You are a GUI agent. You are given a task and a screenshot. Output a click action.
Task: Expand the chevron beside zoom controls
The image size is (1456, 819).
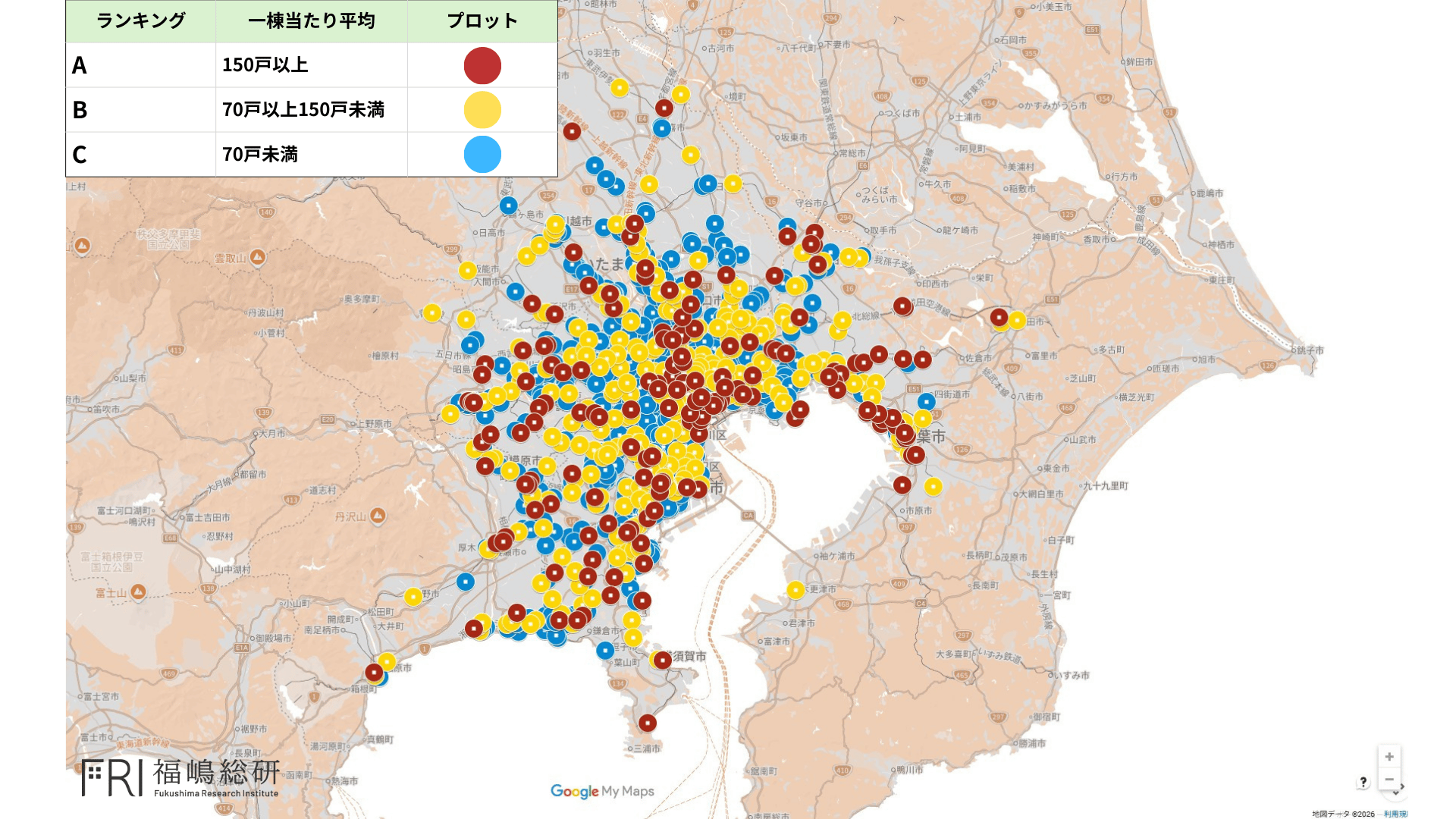click(x=1402, y=787)
